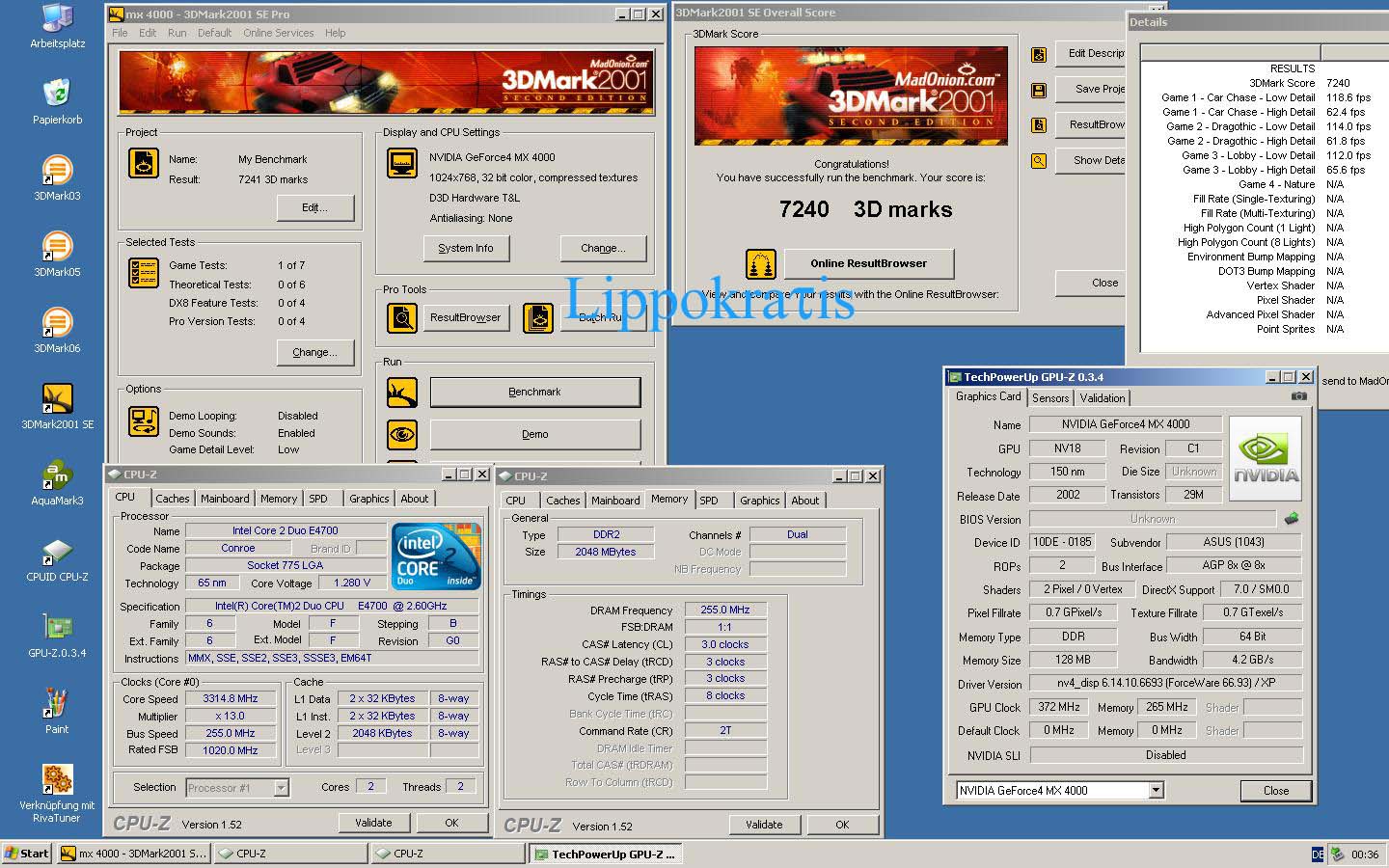Open the Processor #1 selection dropdown
The height and width of the screenshot is (868, 1389).
(281, 788)
